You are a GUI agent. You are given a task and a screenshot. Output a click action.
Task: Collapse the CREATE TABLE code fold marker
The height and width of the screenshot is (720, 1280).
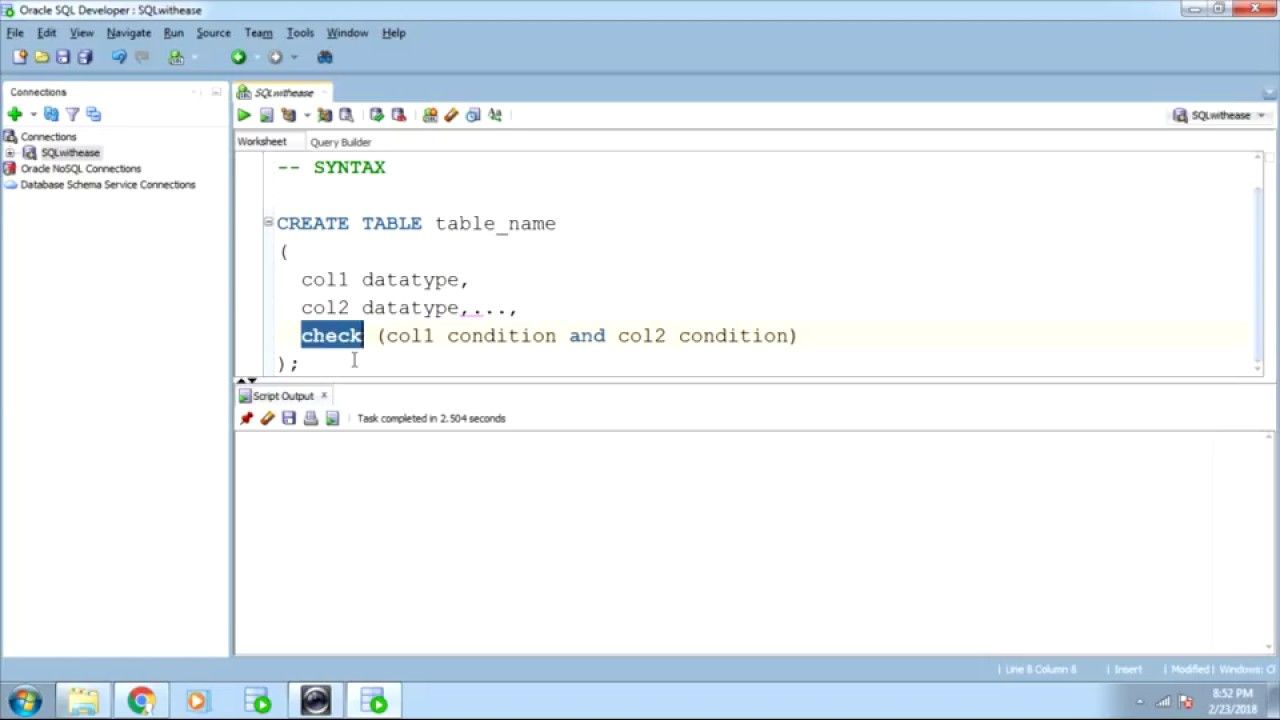268,222
